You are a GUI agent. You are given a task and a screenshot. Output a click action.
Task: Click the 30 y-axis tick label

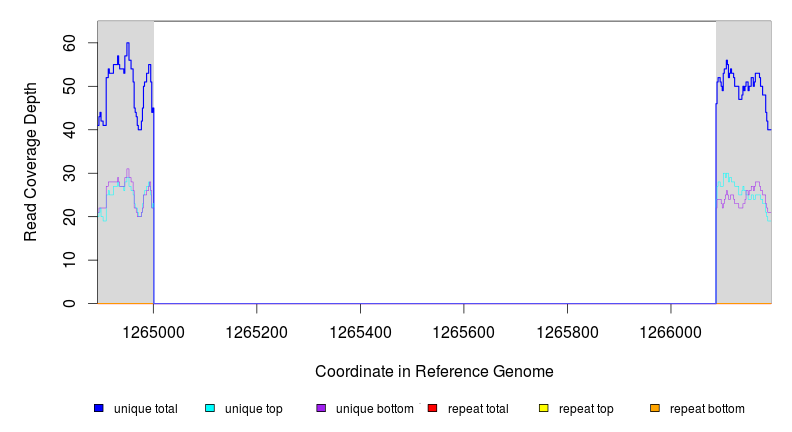pos(69,173)
